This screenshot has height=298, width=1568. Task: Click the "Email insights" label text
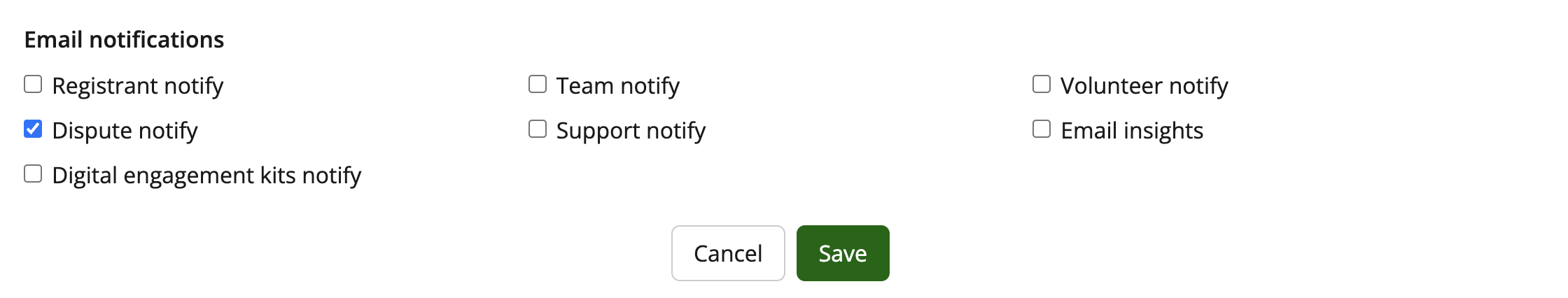tap(1132, 131)
